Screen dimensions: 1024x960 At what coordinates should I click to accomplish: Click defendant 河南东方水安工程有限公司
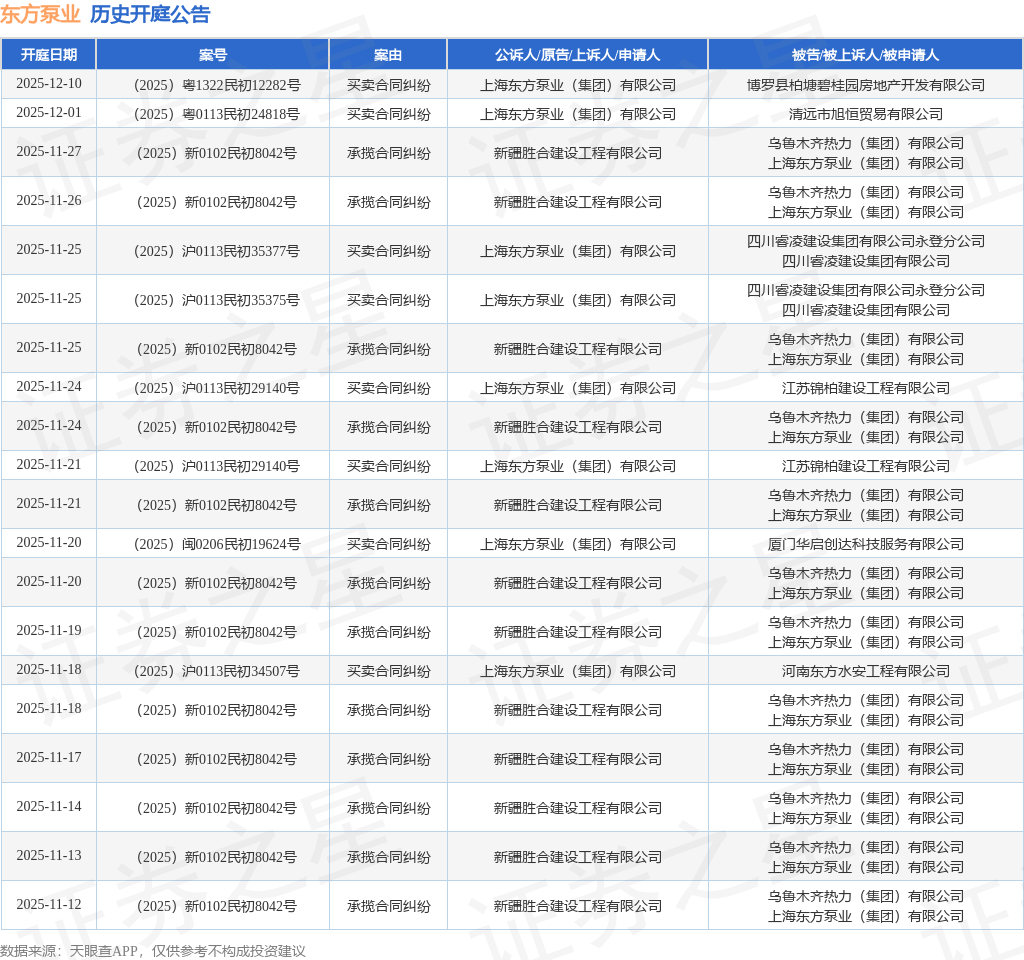click(866, 671)
